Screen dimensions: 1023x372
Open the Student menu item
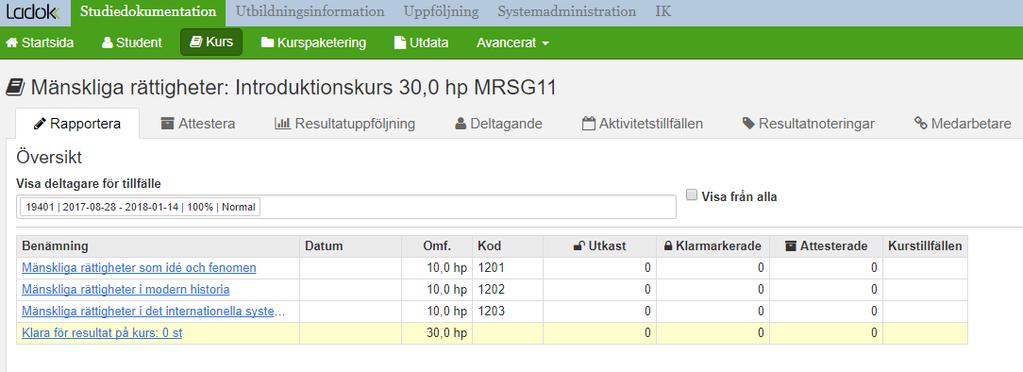(x=132, y=43)
